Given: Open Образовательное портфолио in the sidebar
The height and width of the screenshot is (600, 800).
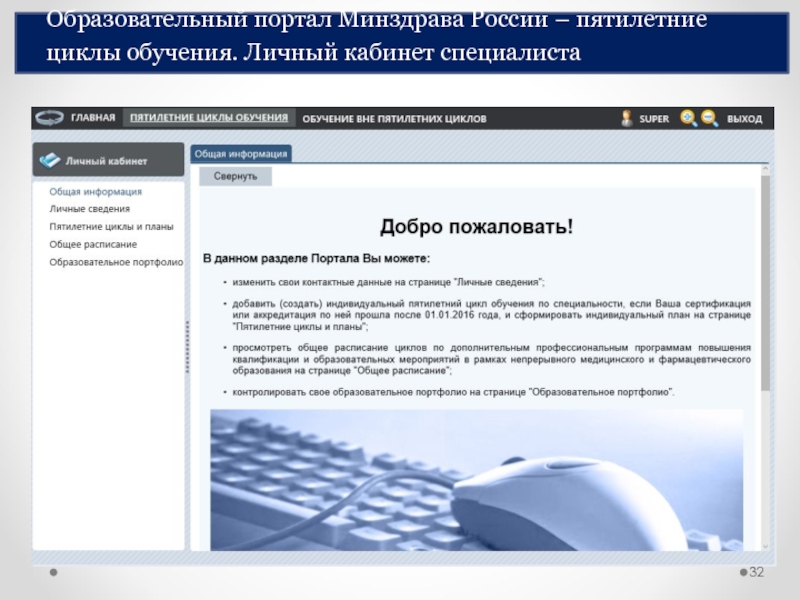Looking at the screenshot, I should (116, 262).
